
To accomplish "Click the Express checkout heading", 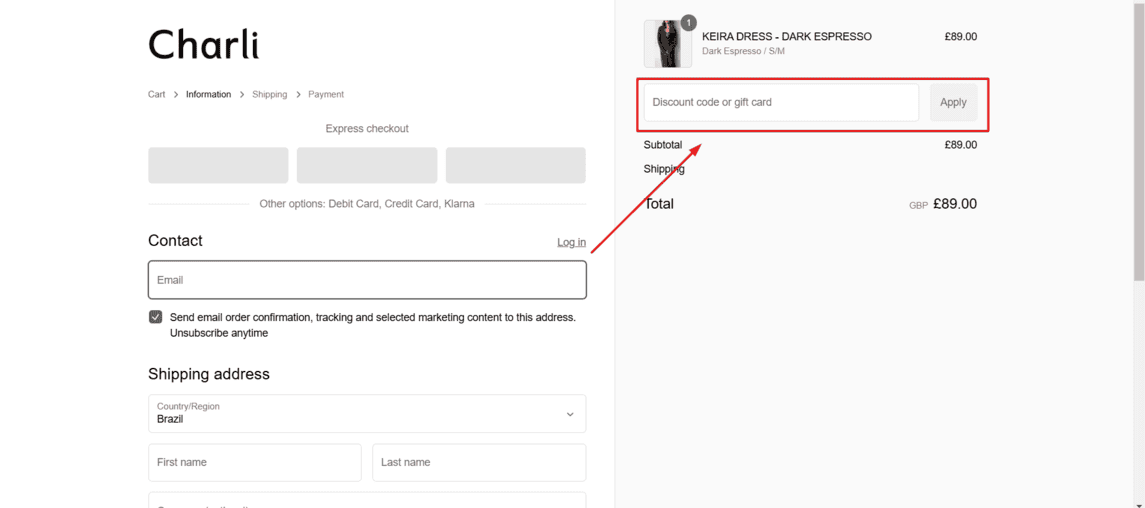I will coord(367,128).
